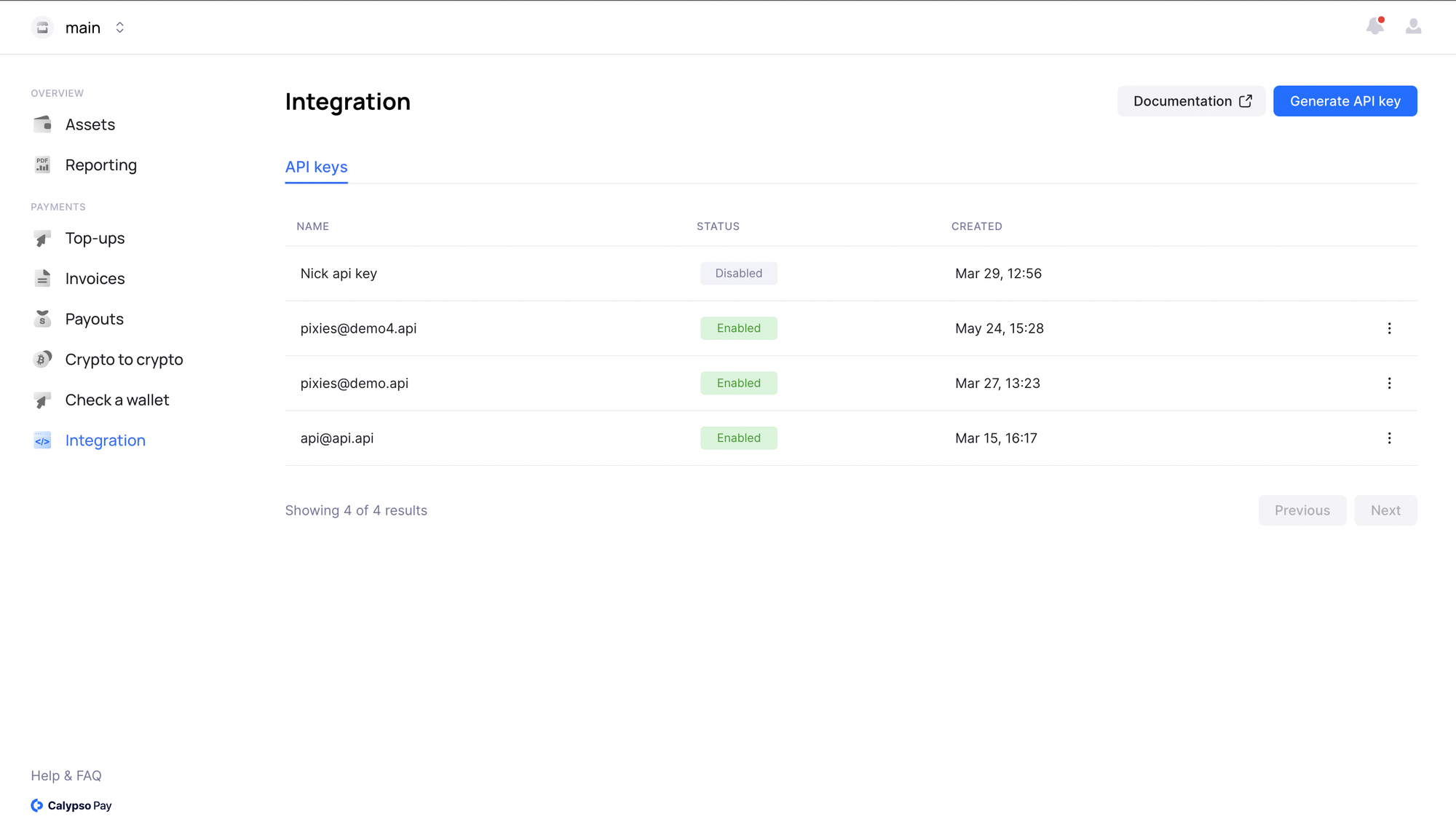Open the Help & FAQ link

66,775
